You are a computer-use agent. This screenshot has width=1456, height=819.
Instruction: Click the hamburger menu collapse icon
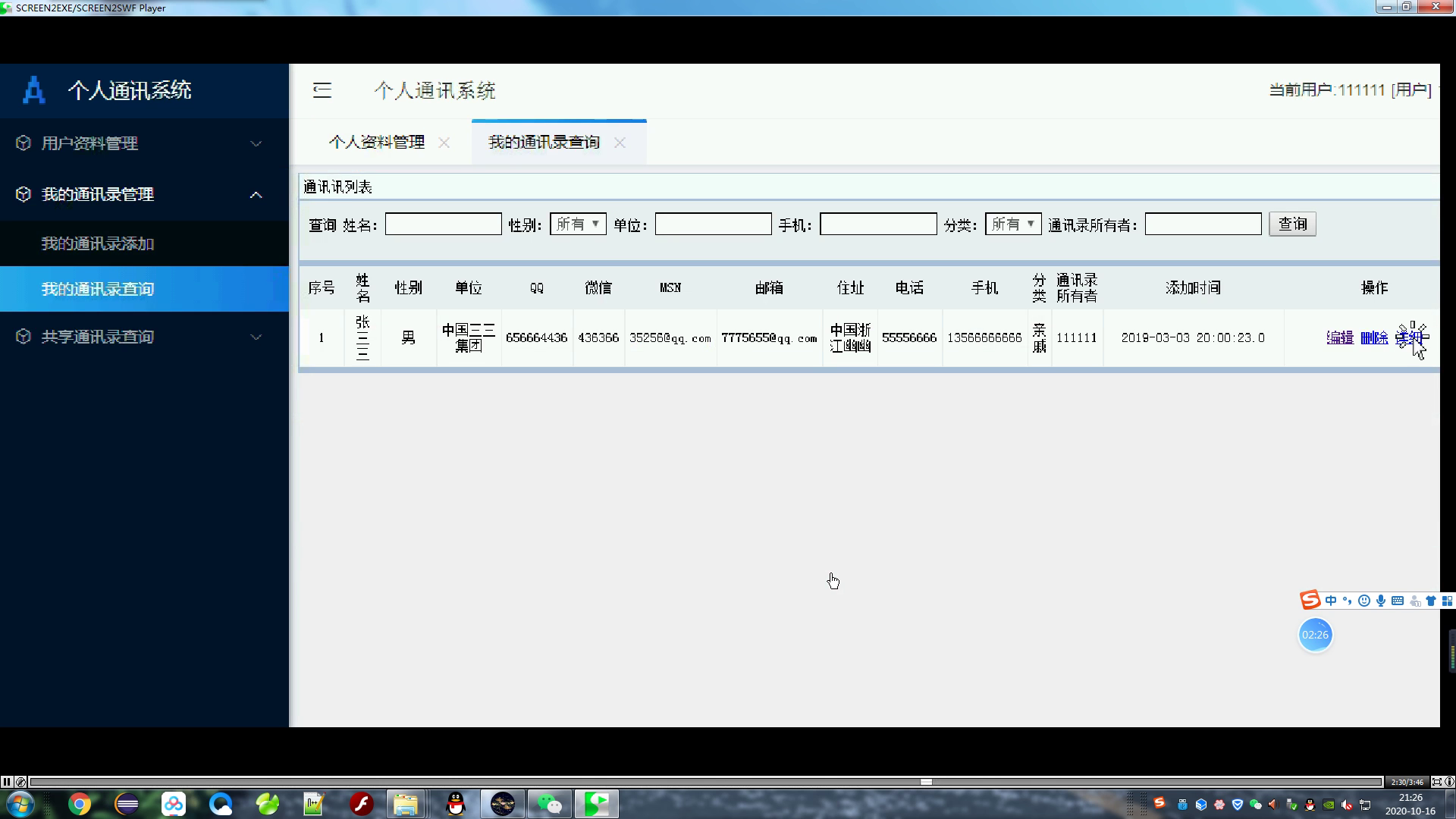pos(322,90)
